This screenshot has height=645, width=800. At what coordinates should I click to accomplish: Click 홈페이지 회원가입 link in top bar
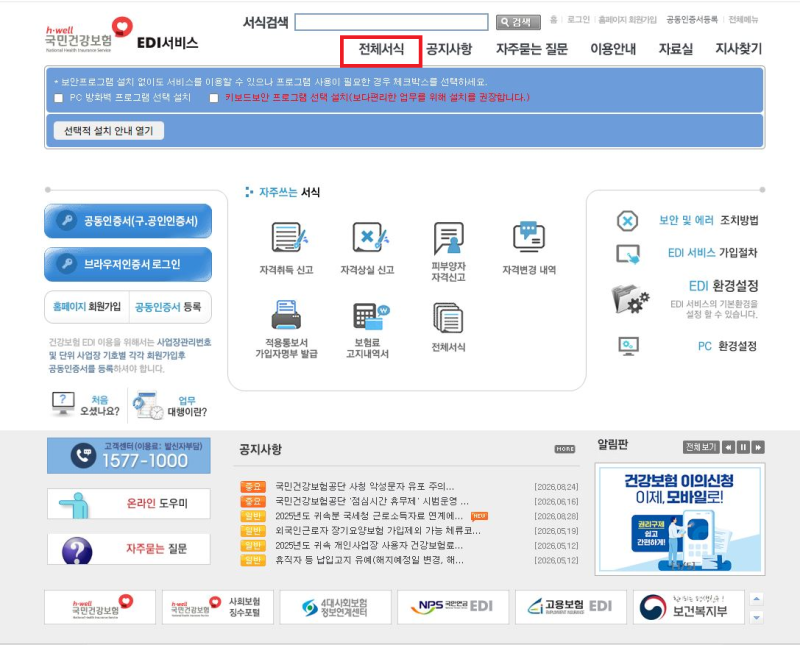point(627,19)
